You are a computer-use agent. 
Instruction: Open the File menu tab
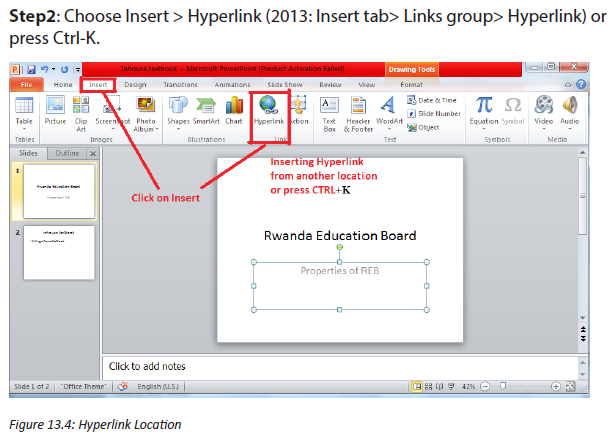[26, 85]
